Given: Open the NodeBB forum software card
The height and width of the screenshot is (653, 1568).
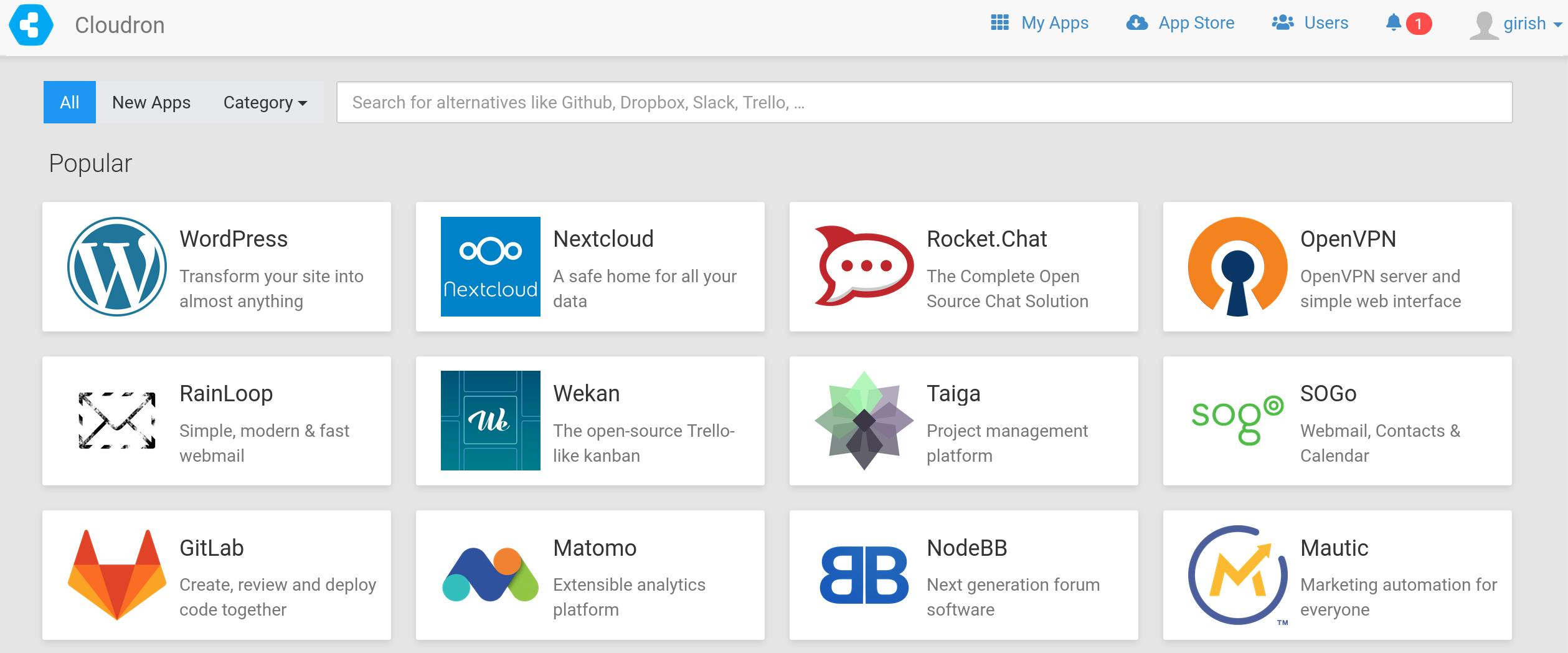Looking at the screenshot, I should click(964, 575).
